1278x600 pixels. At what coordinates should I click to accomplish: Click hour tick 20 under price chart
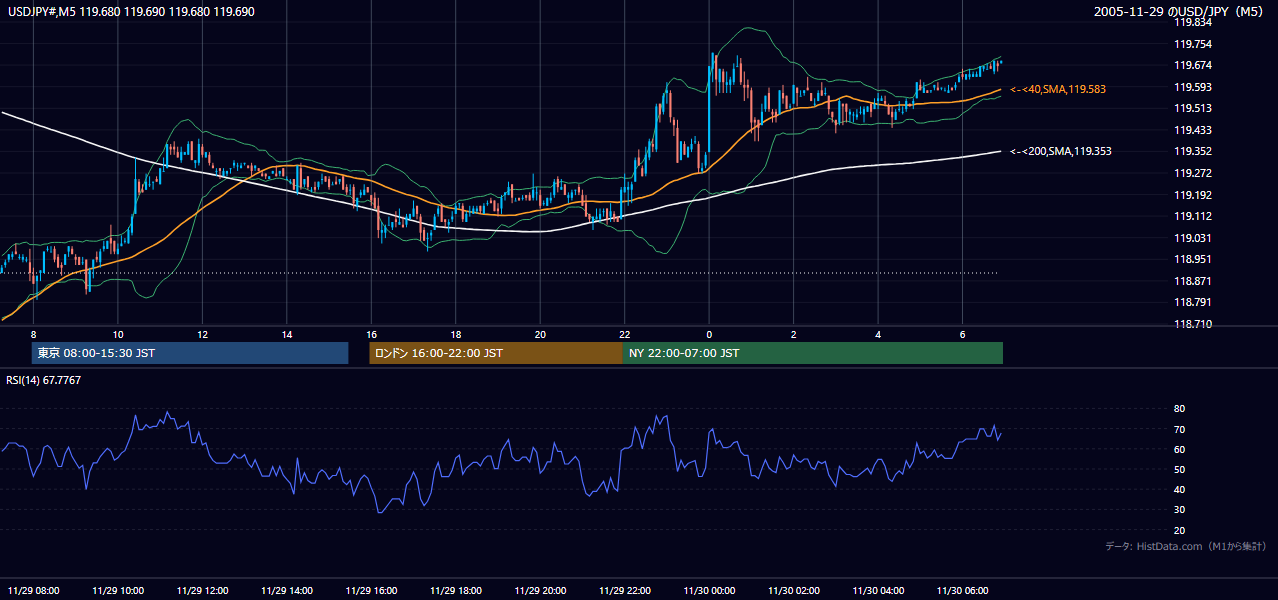540,334
